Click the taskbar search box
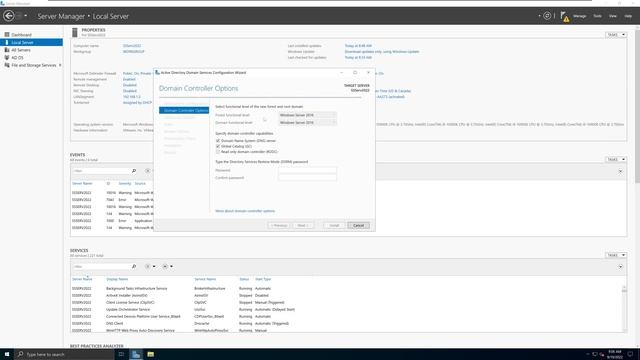Viewport: 640px width, 360px height. click(64, 354)
